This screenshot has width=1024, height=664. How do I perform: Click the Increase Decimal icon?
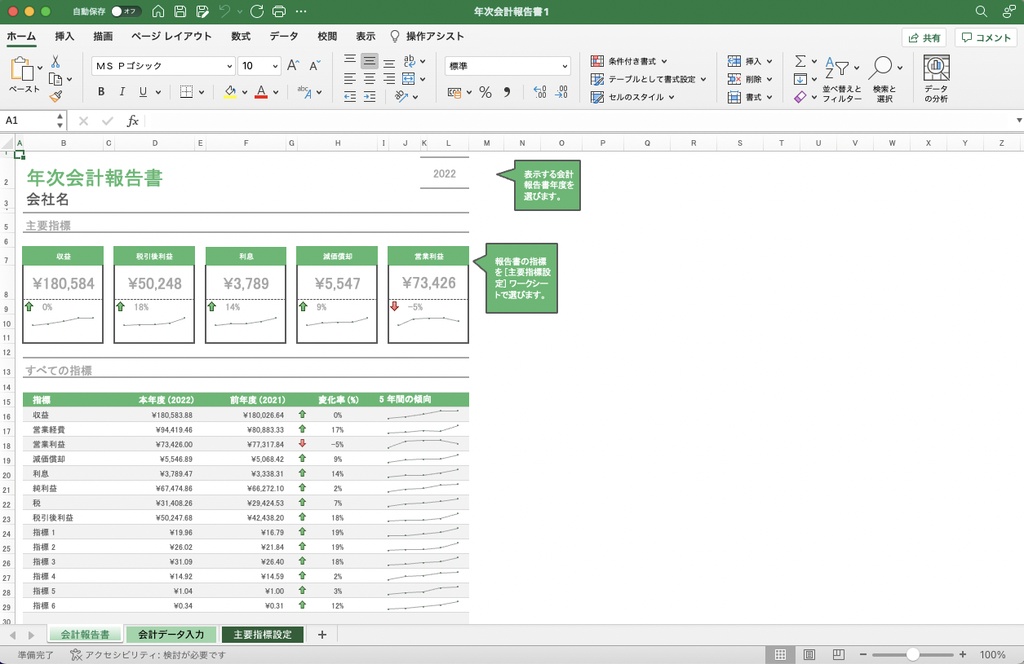(x=540, y=93)
